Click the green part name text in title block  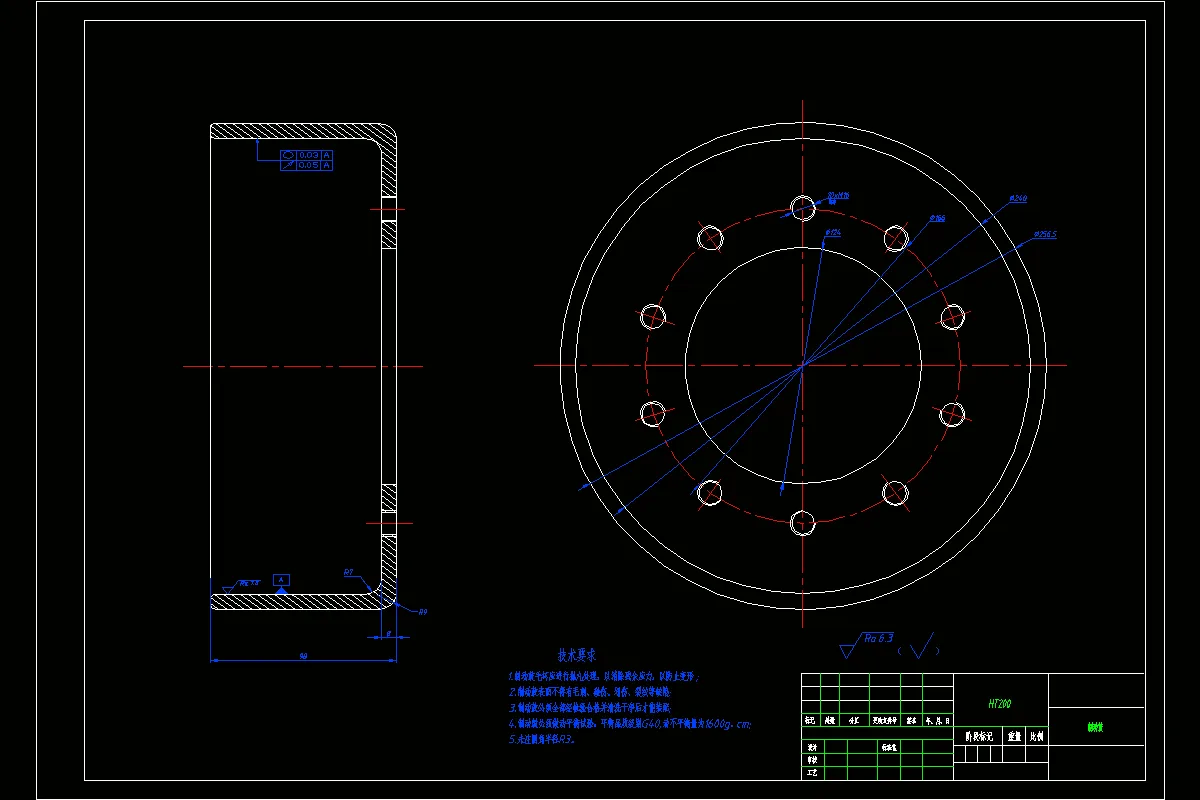pyautogui.click(x=1095, y=728)
